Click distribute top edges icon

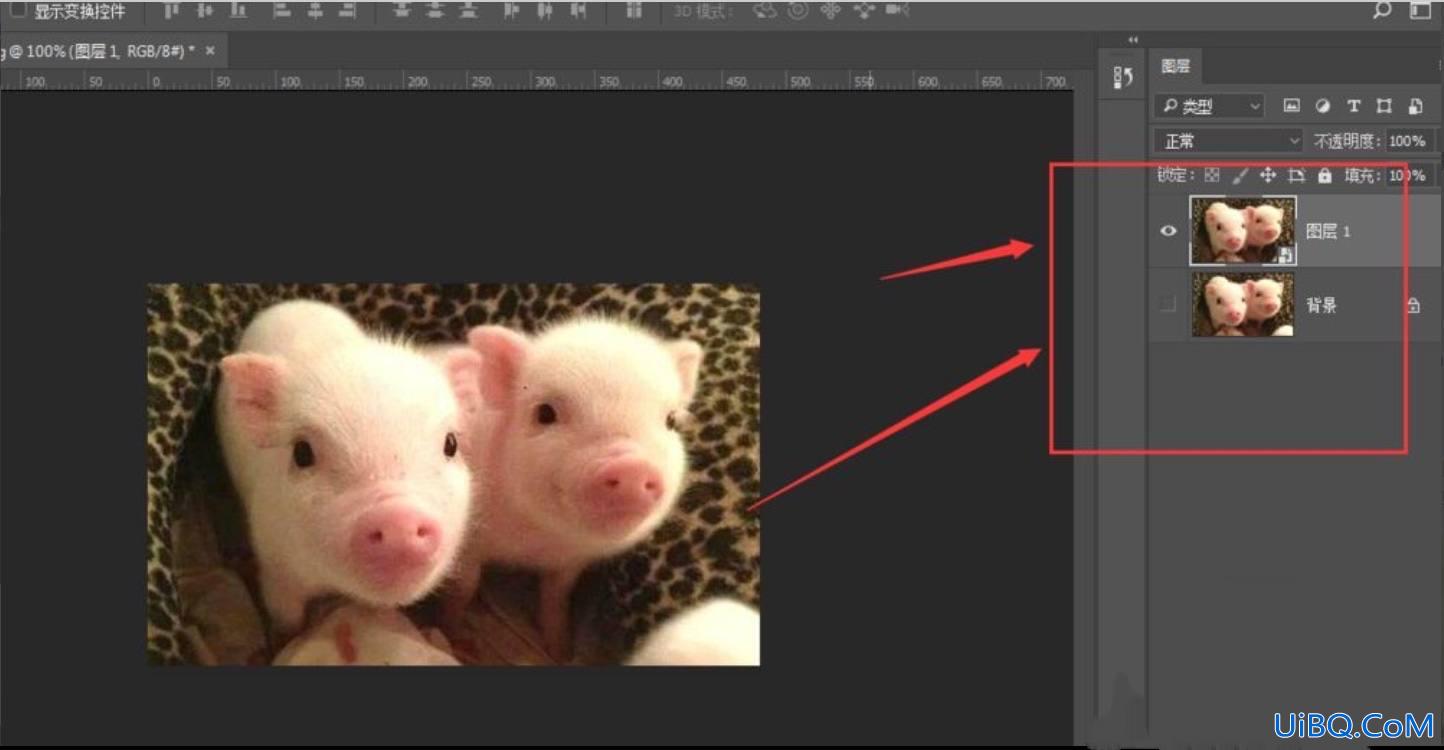pyautogui.click(x=402, y=11)
